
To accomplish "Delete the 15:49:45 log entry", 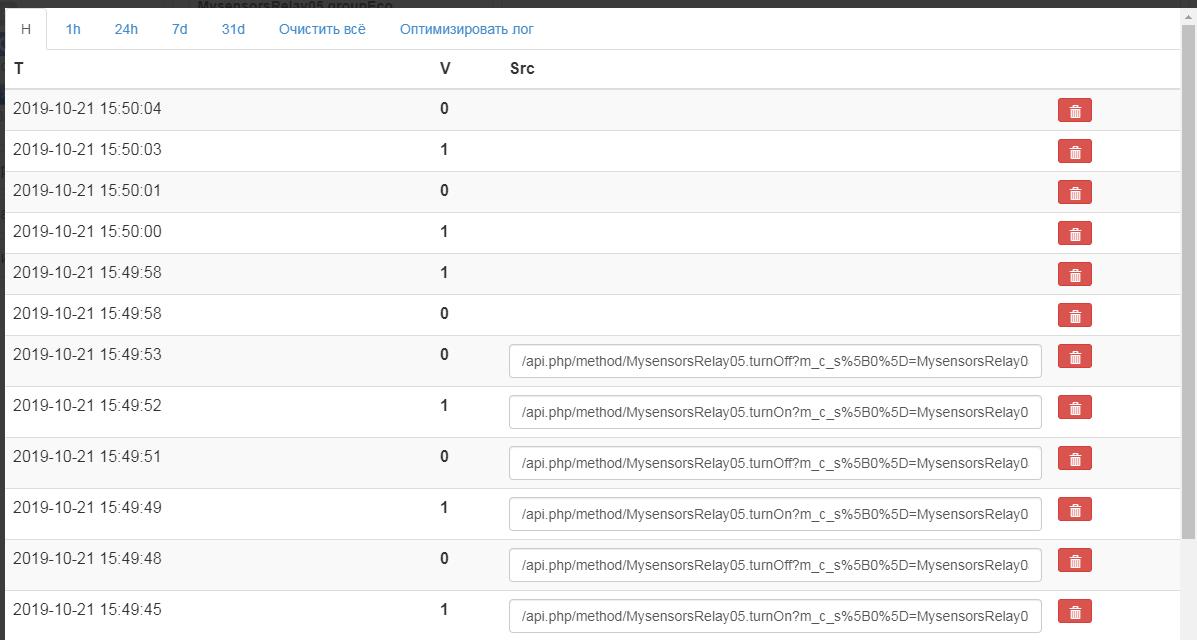I will (x=1074, y=612).
